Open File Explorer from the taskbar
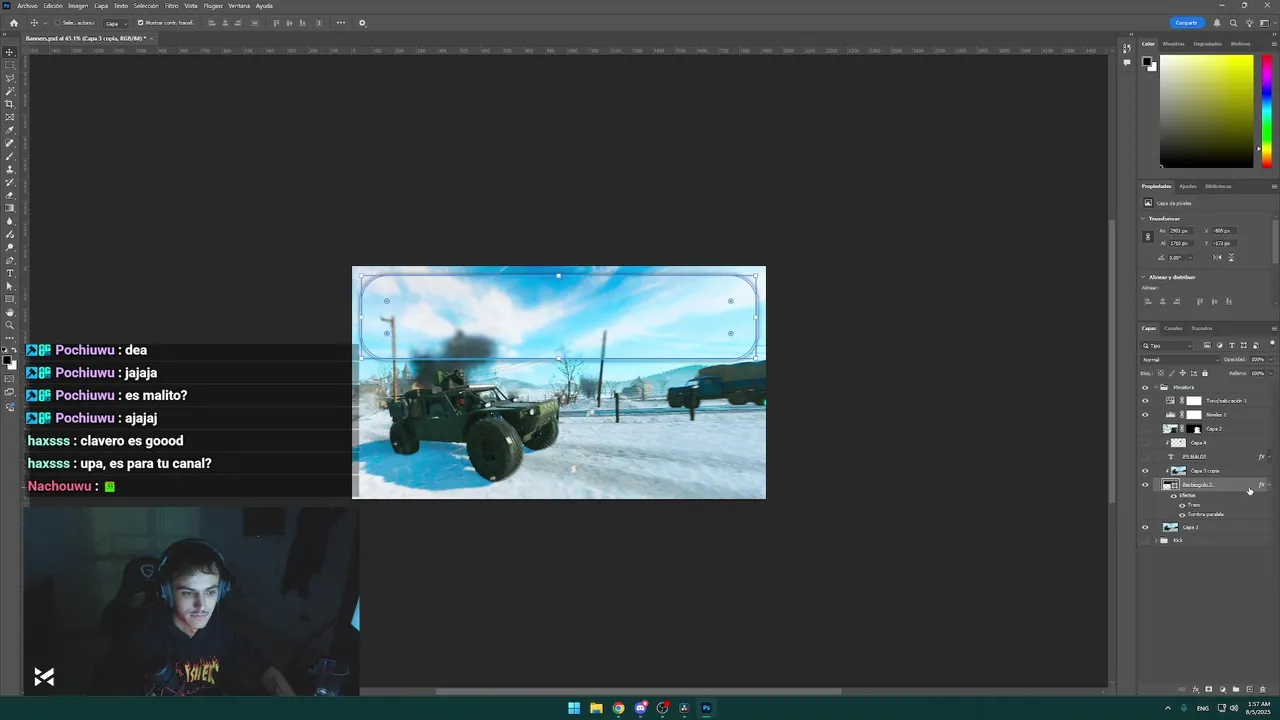This screenshot has width=1280, height=720. [596, 708]
